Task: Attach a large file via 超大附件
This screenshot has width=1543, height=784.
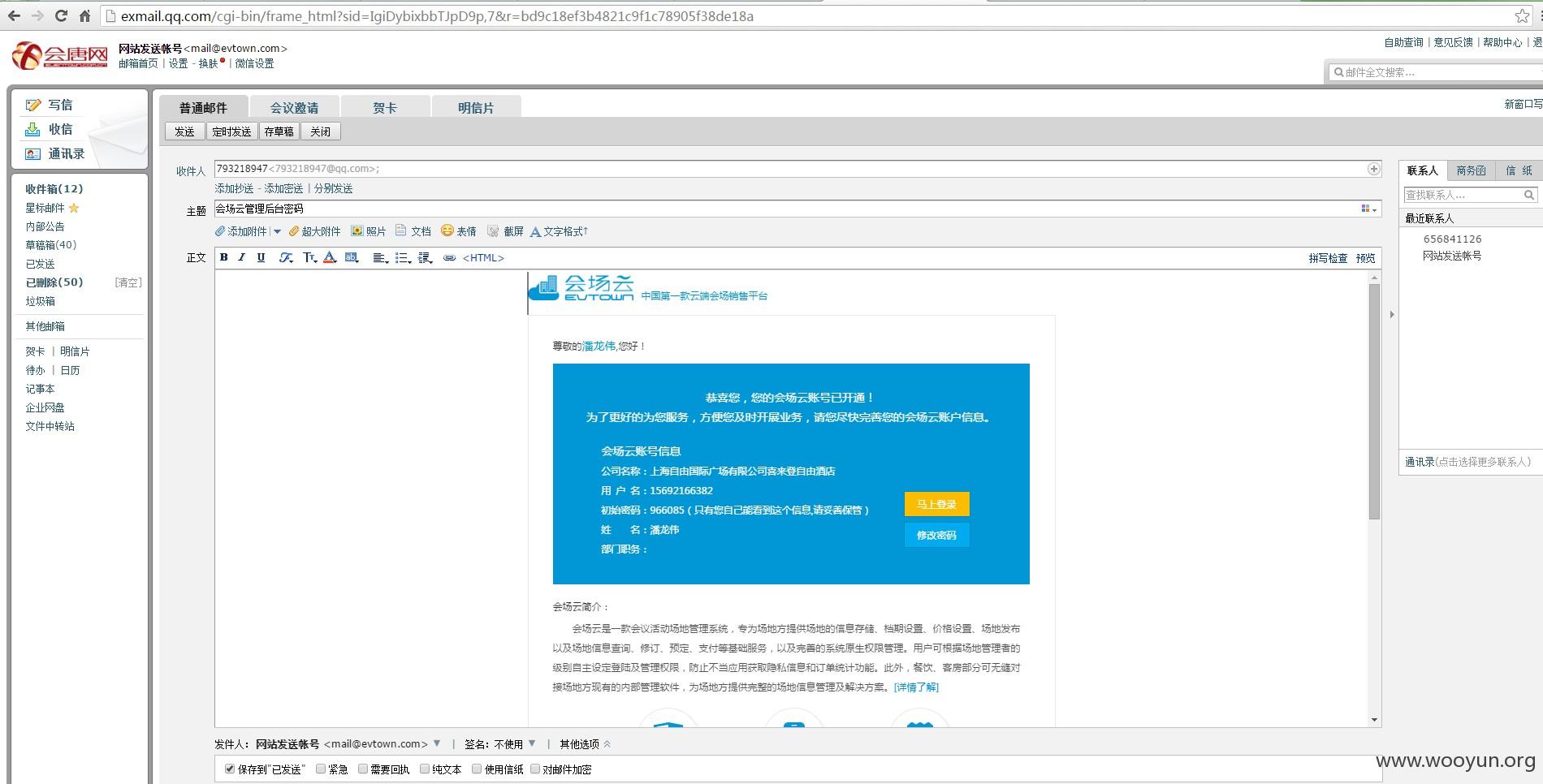Action: point(314,231)
